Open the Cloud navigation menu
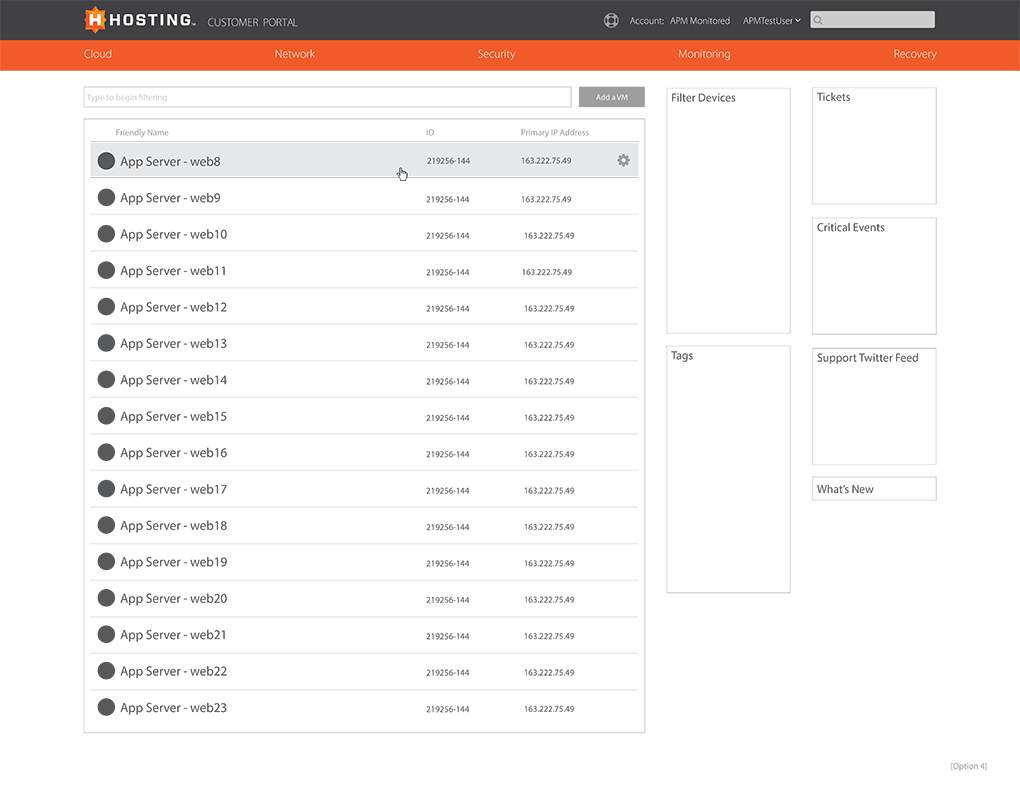 pos(98,54)
